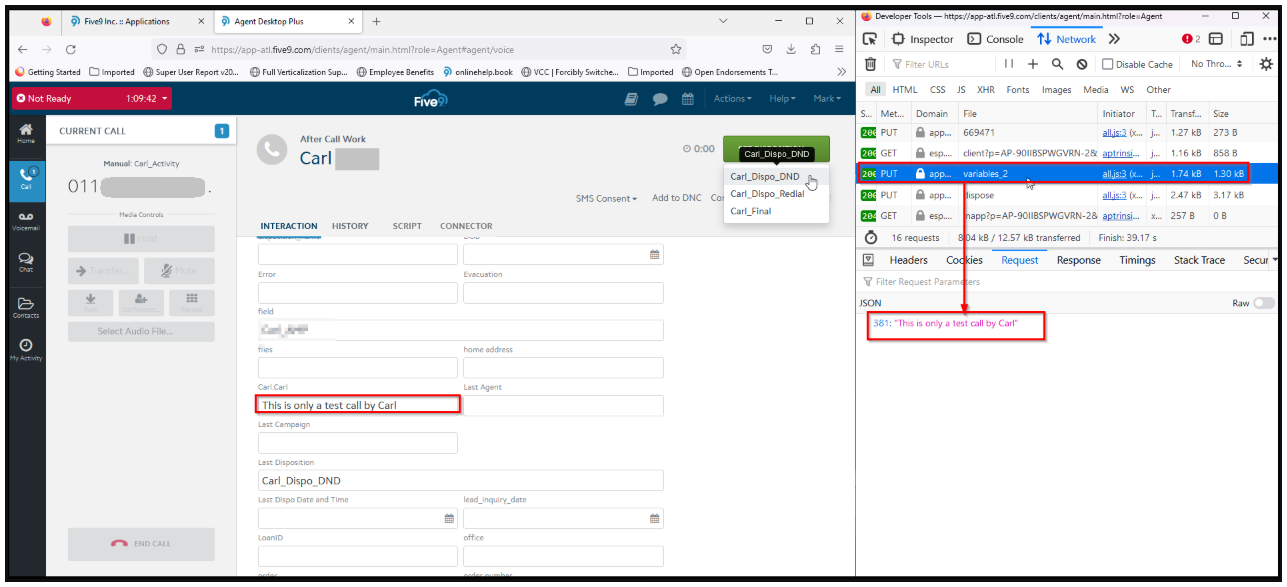This screenshot has height=587, width=1287.
Task: Open the Not Ready status dropdown
Action: point(91,98)
